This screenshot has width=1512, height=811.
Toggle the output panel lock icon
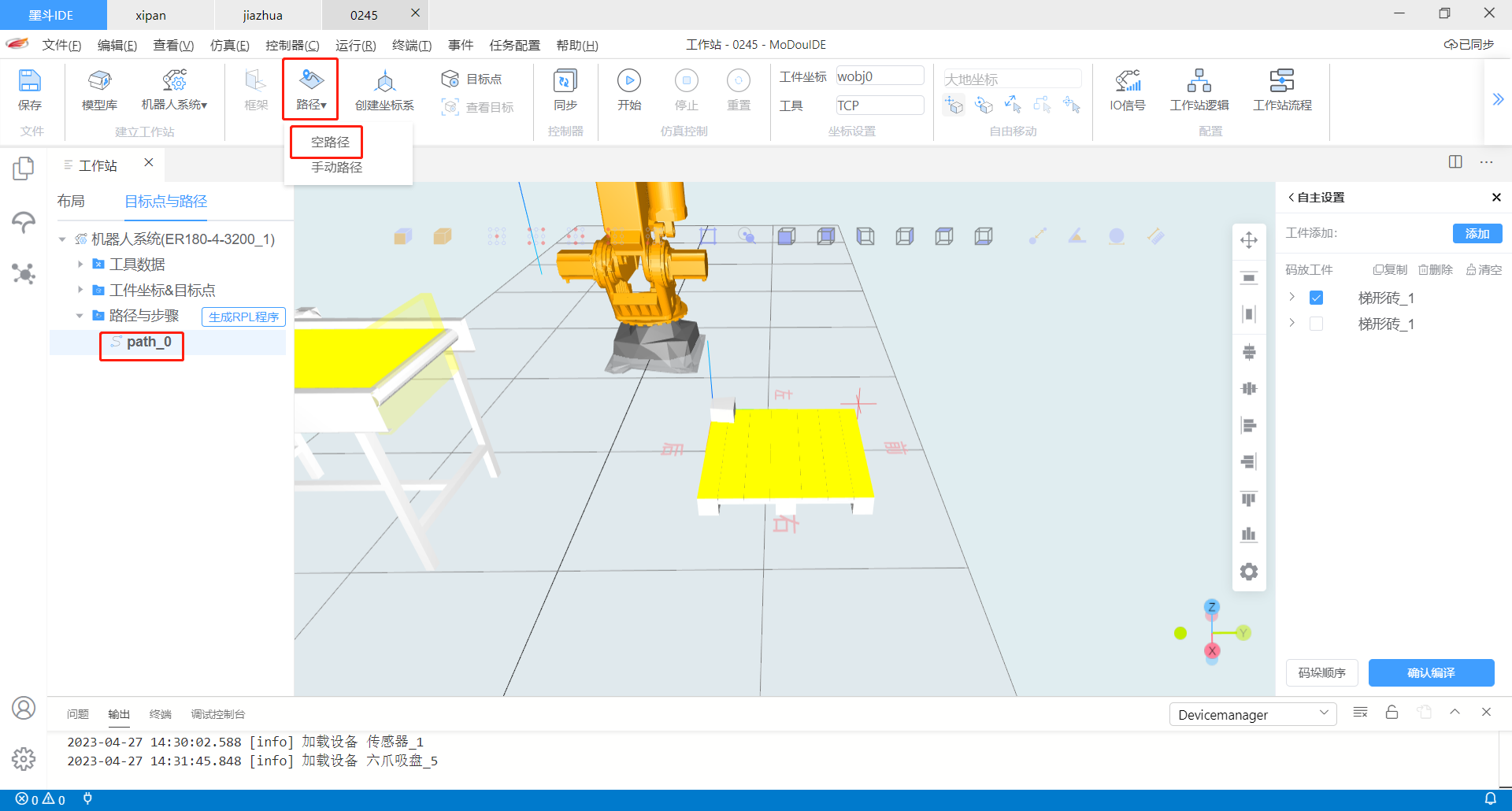coord(1392,712)
